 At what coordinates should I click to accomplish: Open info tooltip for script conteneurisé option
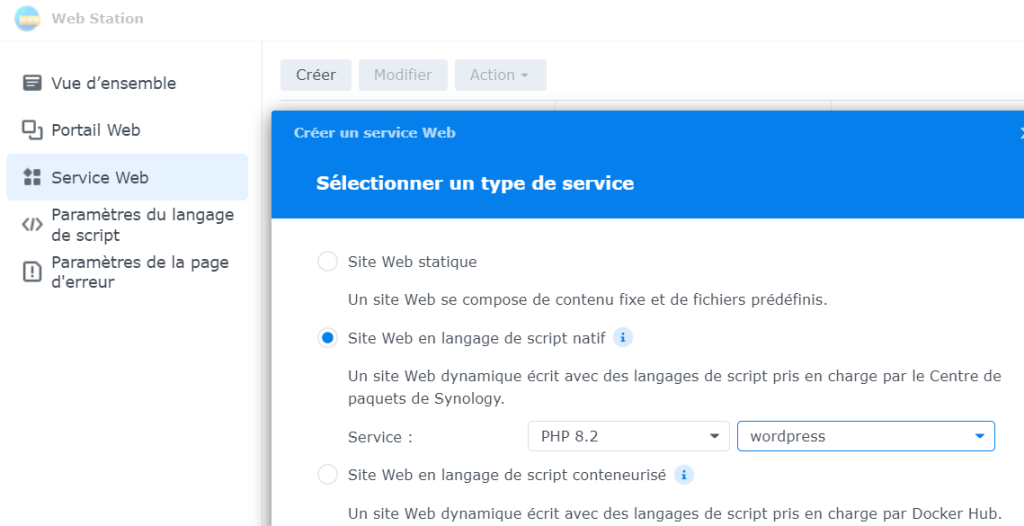684,475
